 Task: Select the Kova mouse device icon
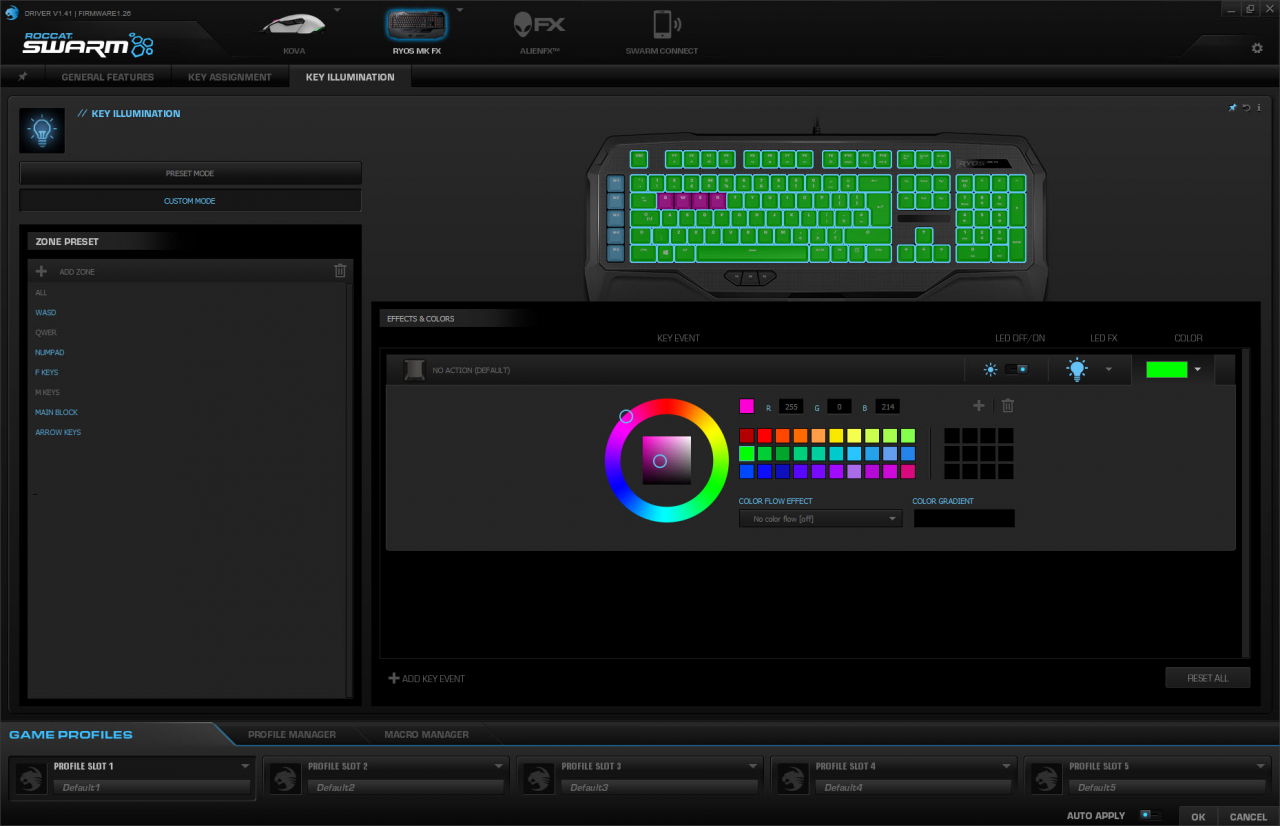295,24
